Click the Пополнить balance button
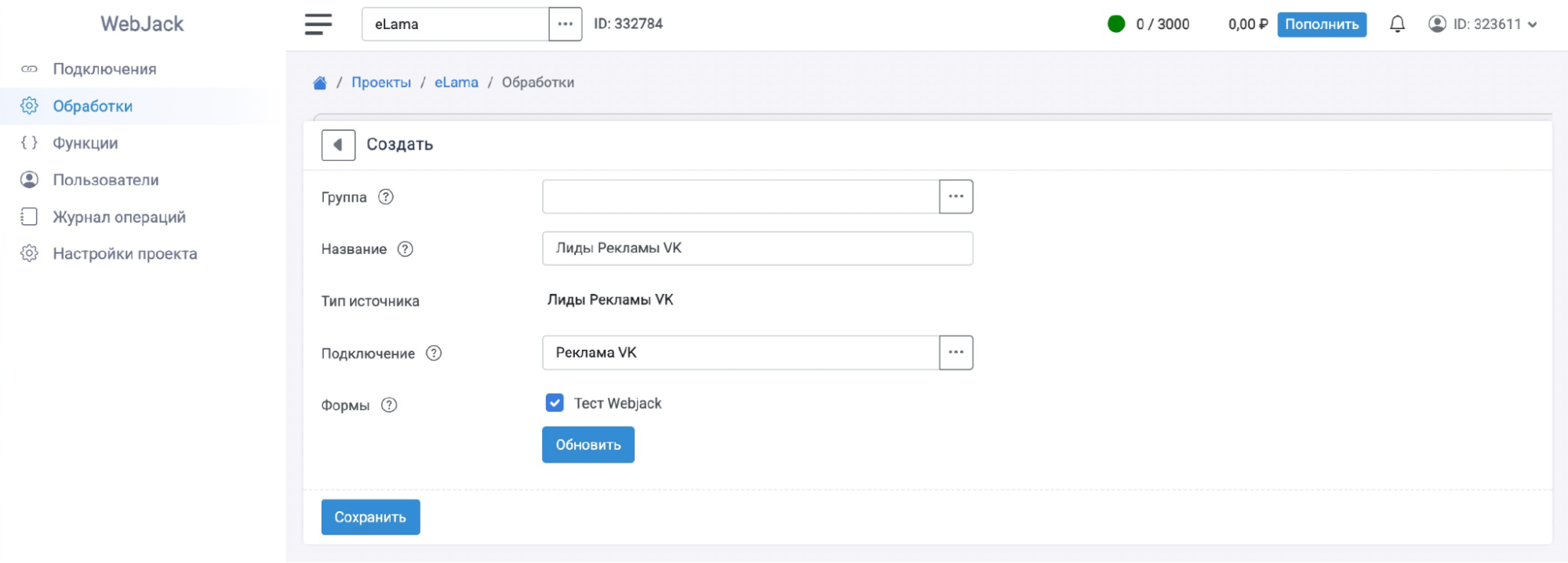This screenshot has width=1568, height=563. coord(1321,24)
